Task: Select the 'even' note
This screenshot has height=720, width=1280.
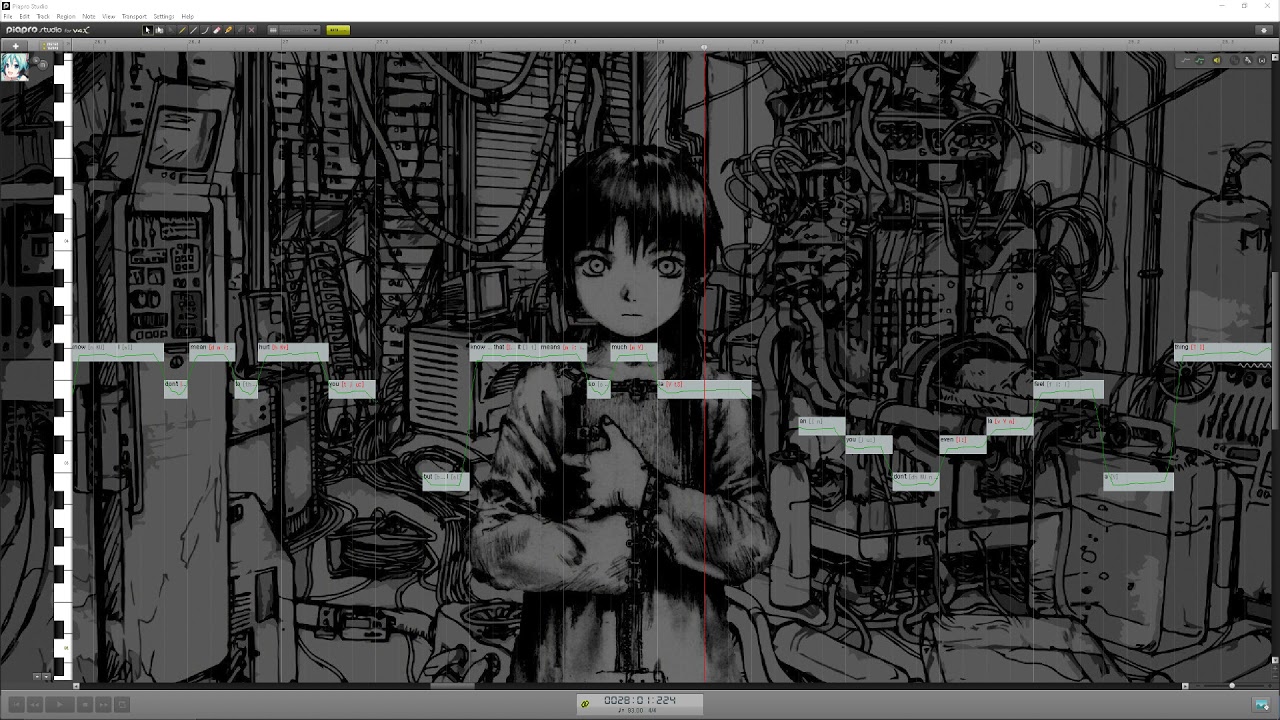Action: (963, 444)
